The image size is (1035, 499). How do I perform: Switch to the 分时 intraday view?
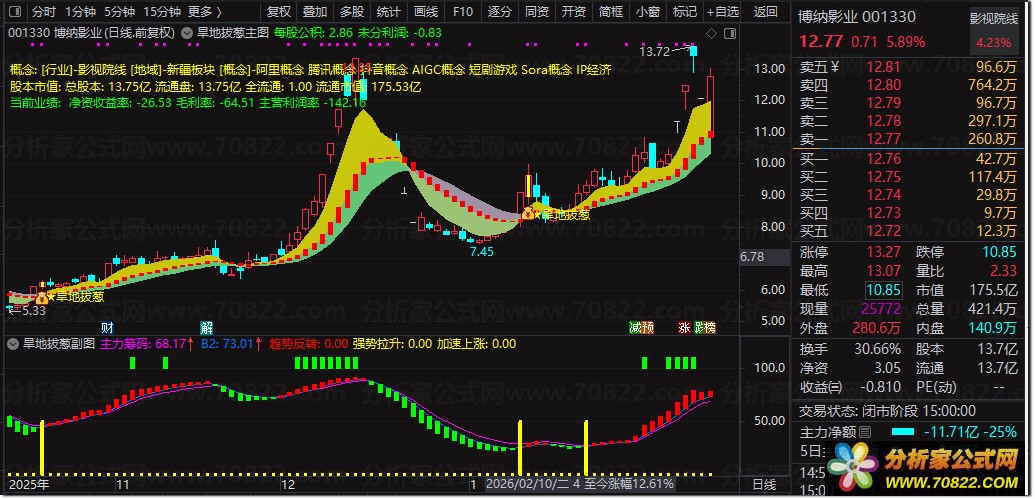point(44,11)
